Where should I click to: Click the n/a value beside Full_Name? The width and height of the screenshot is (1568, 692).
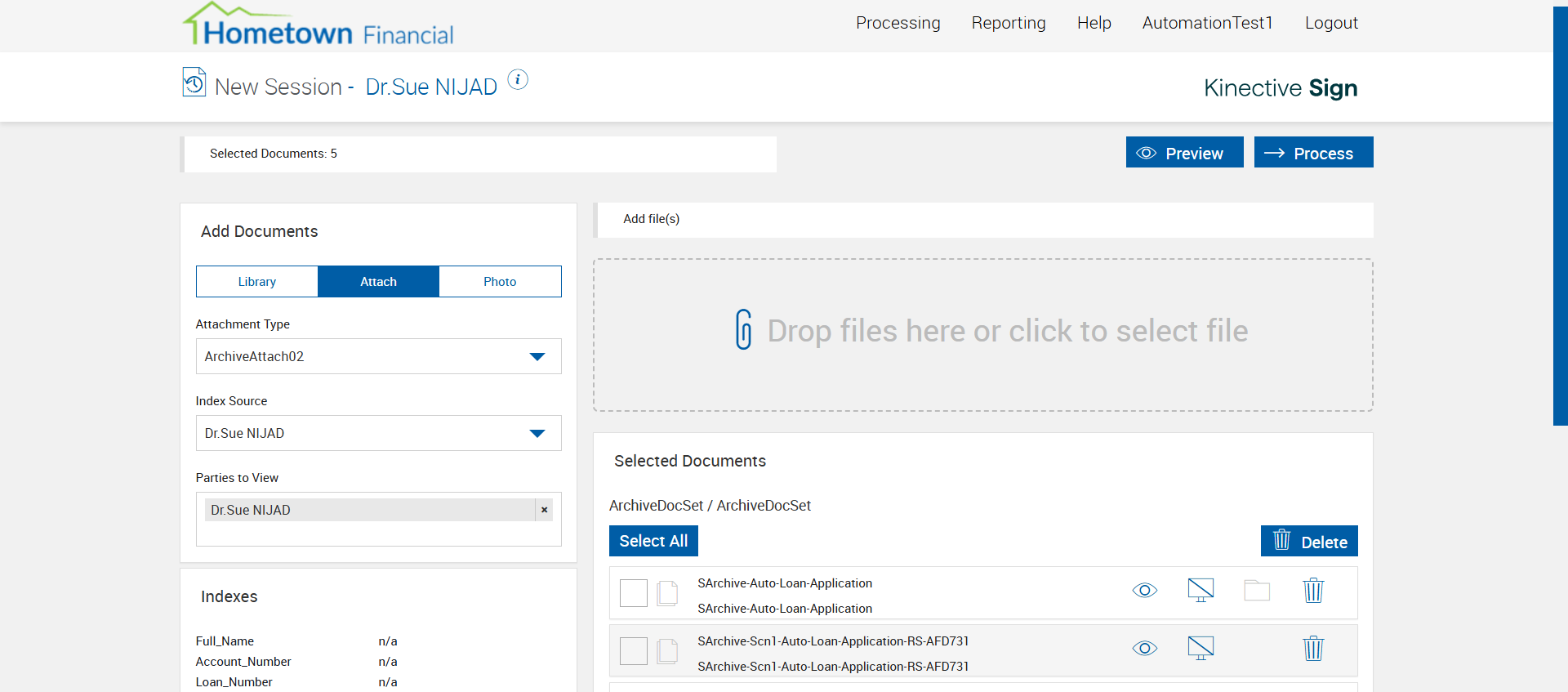tap(388, 641)
